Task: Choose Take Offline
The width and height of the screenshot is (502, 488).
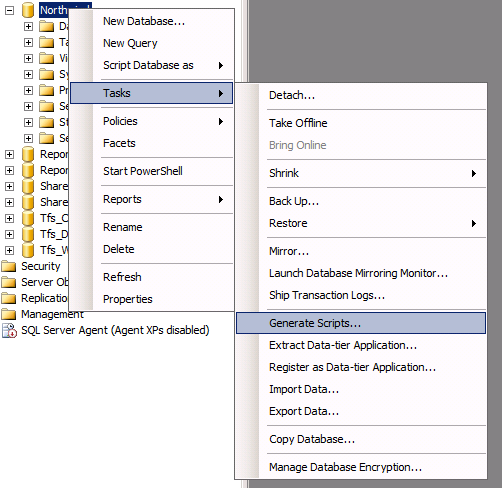Action: click(x=361, y=123)
